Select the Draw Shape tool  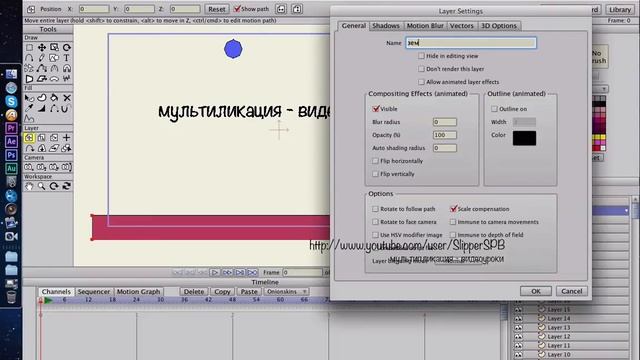coord(54,58)
